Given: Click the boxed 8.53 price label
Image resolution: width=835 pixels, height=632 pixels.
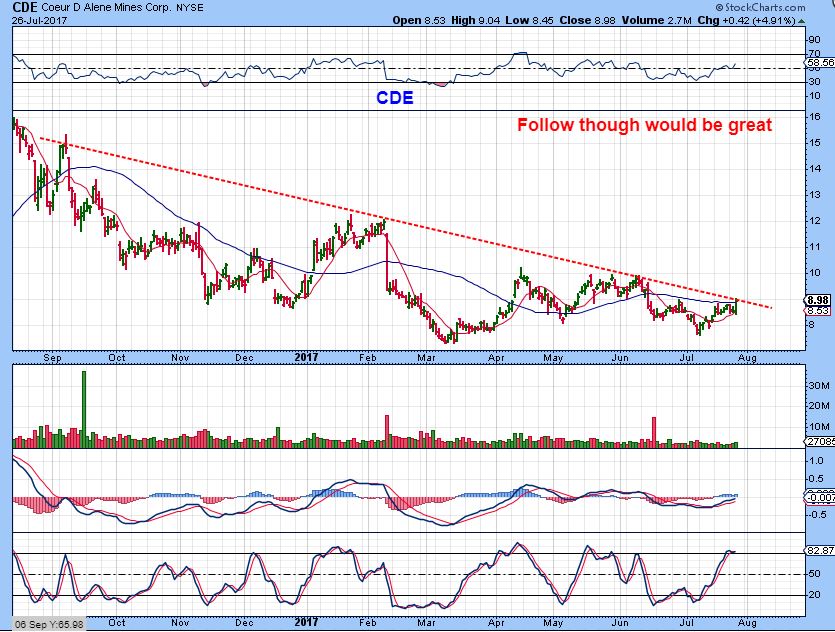Looking at the screenshot, I should tap(818, 310).
